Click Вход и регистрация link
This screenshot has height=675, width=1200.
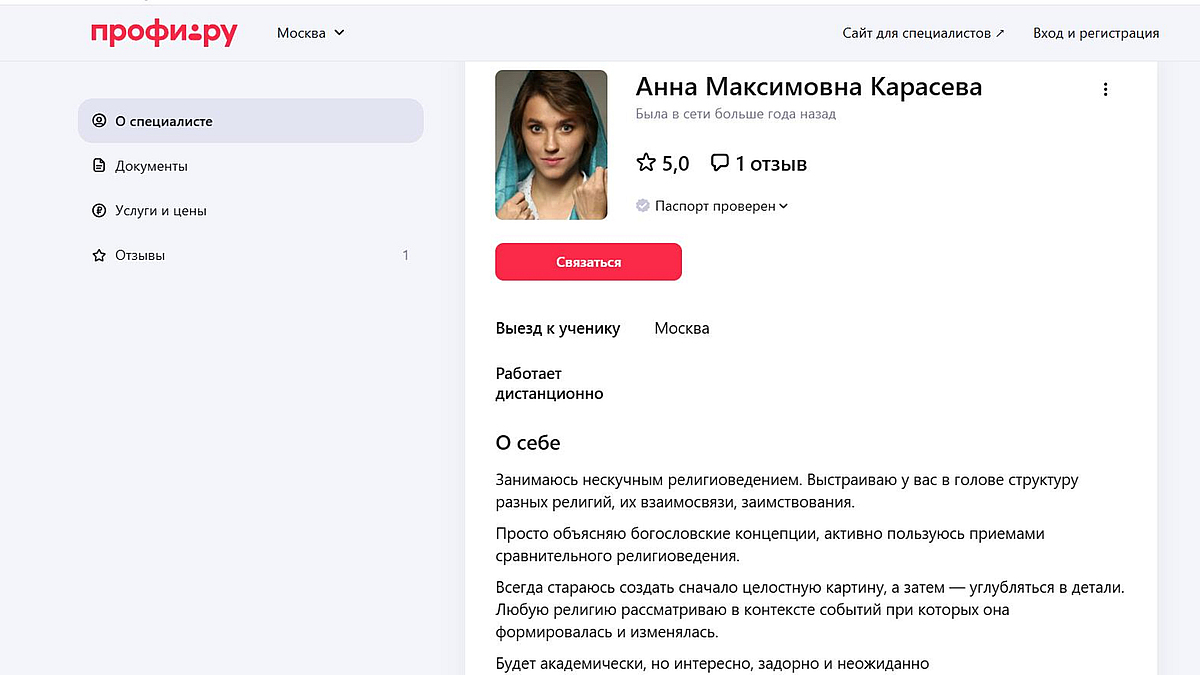pos(1096,33)
